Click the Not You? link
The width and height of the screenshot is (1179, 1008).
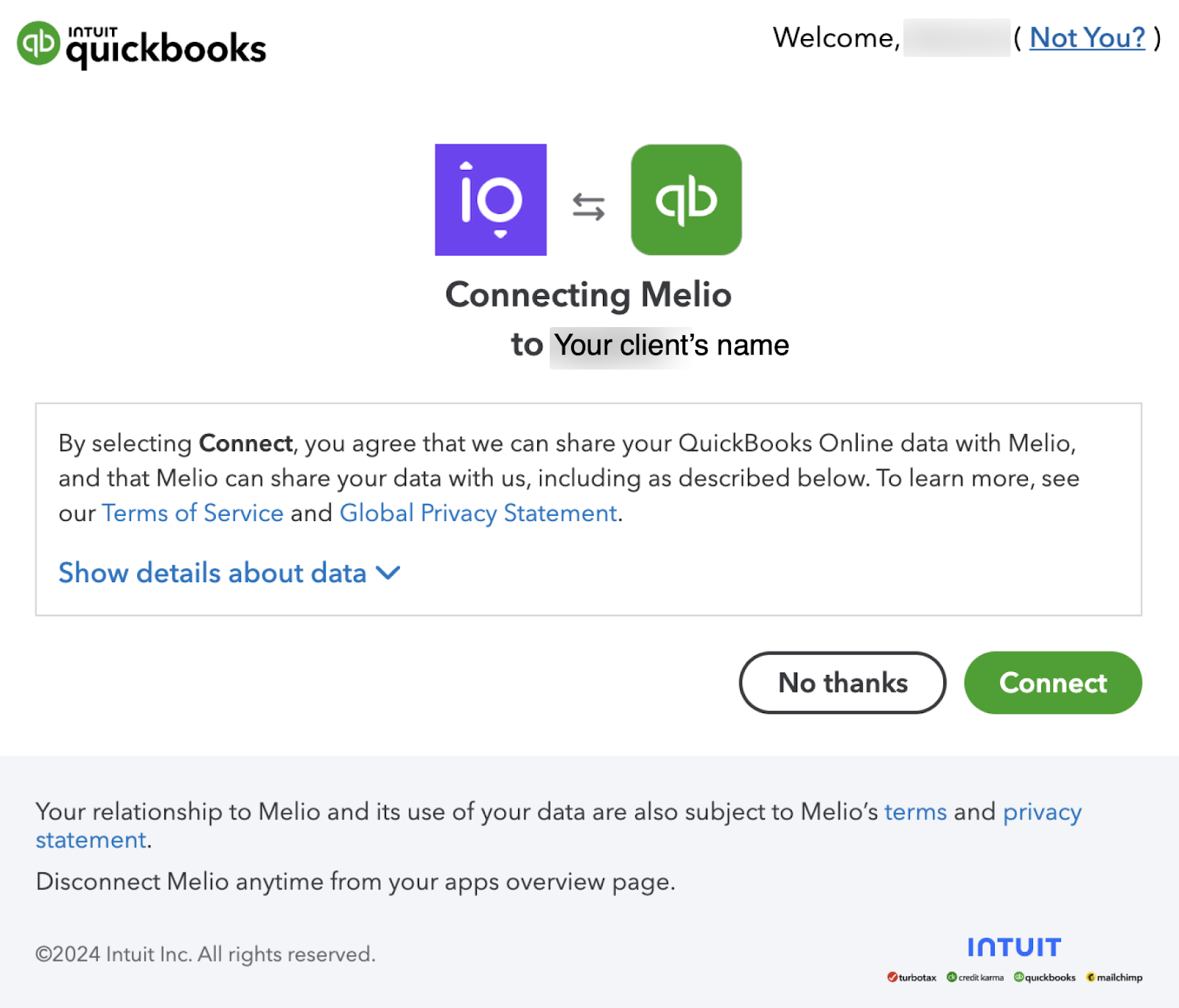pyautogui.click(x=1087, y=38)
